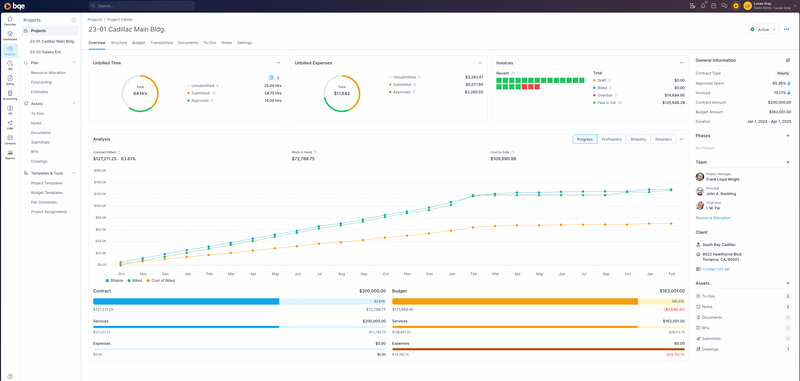Image resolution: width=800 pixels, height=381 pixels.
Task: Click Resource Allocation link under Team
Action: coord(713,218)
